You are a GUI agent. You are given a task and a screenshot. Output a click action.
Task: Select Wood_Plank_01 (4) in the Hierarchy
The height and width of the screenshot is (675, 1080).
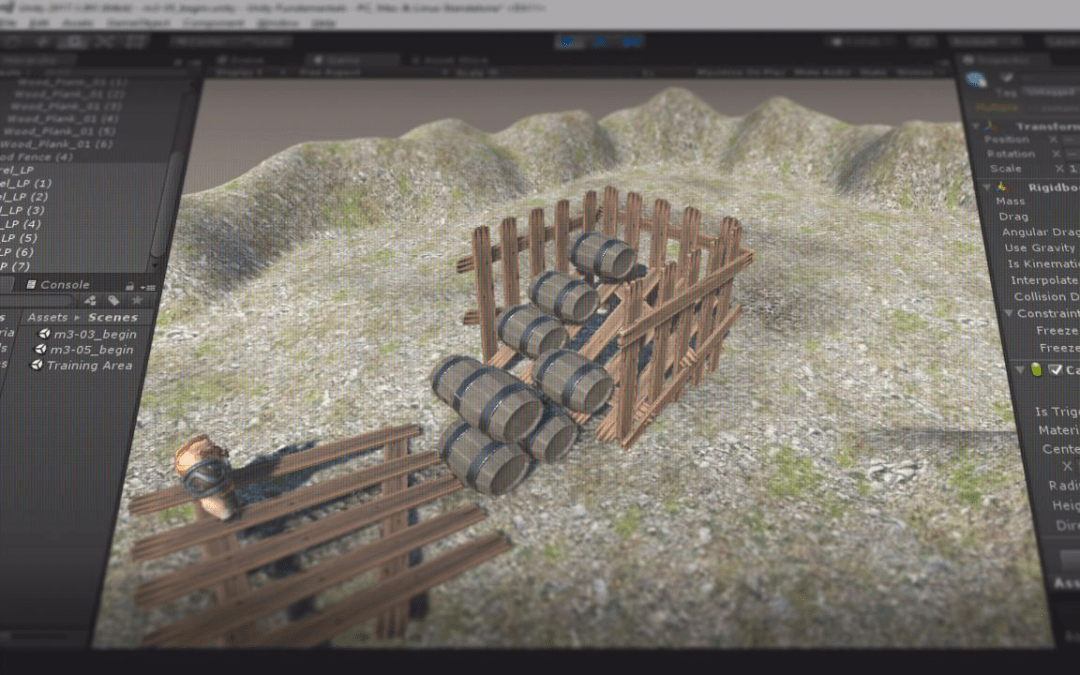pos(61,119)
